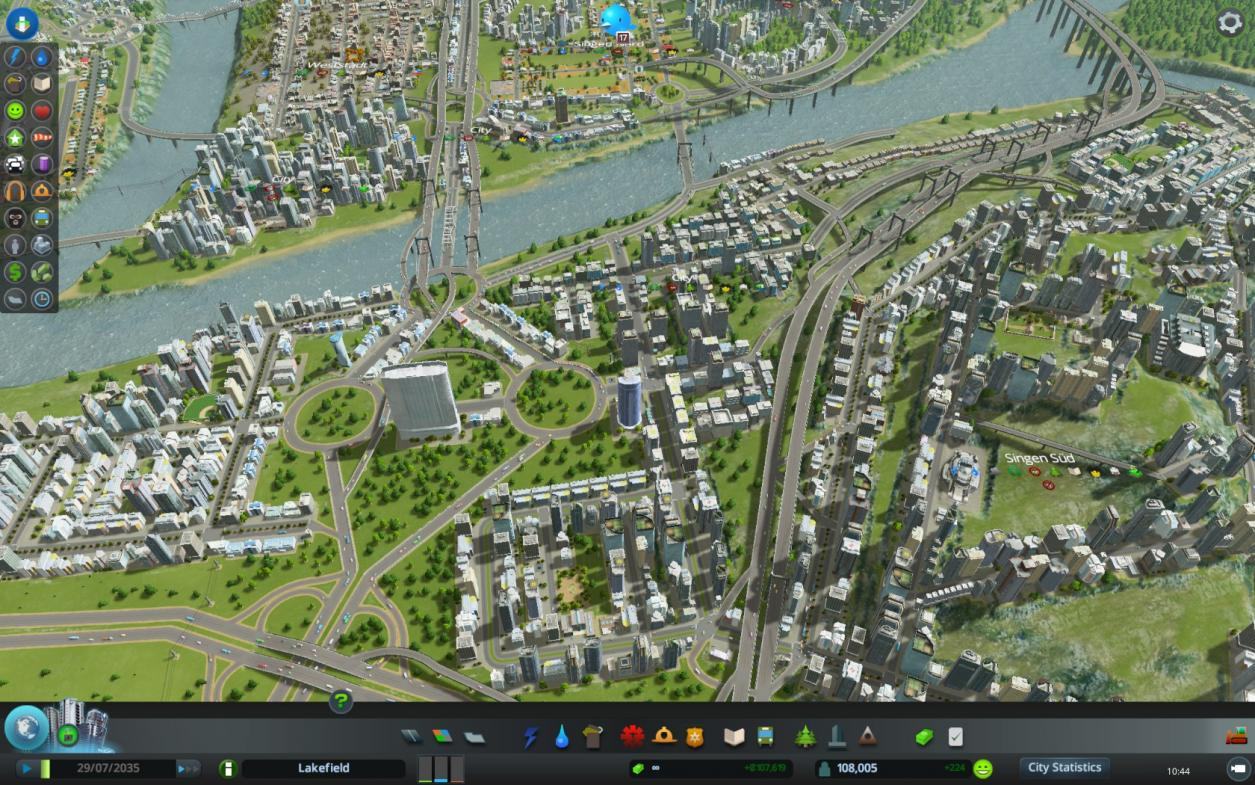Open the advisor help question mark
1255x785 pixels.
tap(341, 701)
